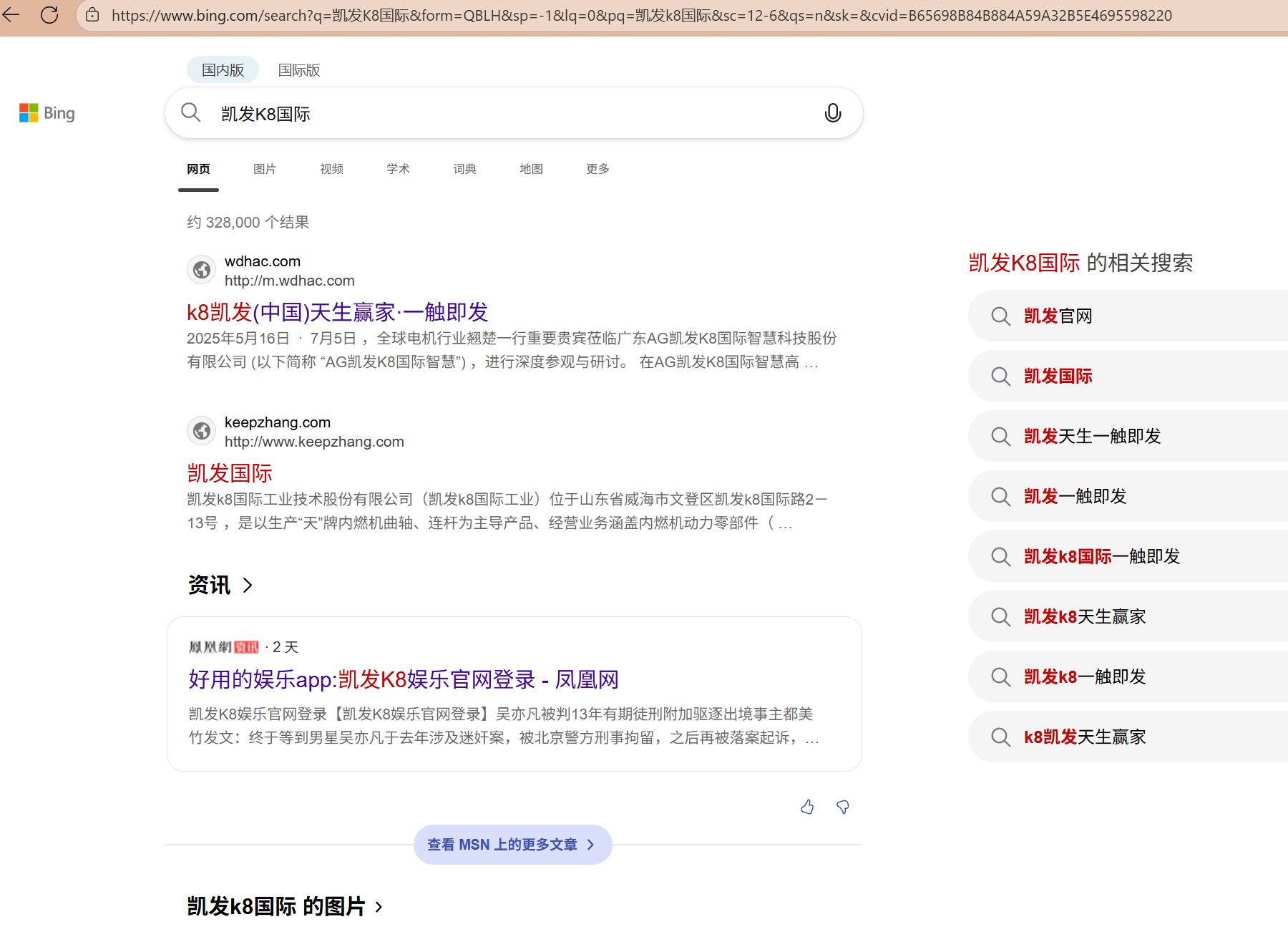This screenshot has height=927, width=1288.
Task: Open news article 好用的娱乐app 凤凰网
Action: (404, 679)
